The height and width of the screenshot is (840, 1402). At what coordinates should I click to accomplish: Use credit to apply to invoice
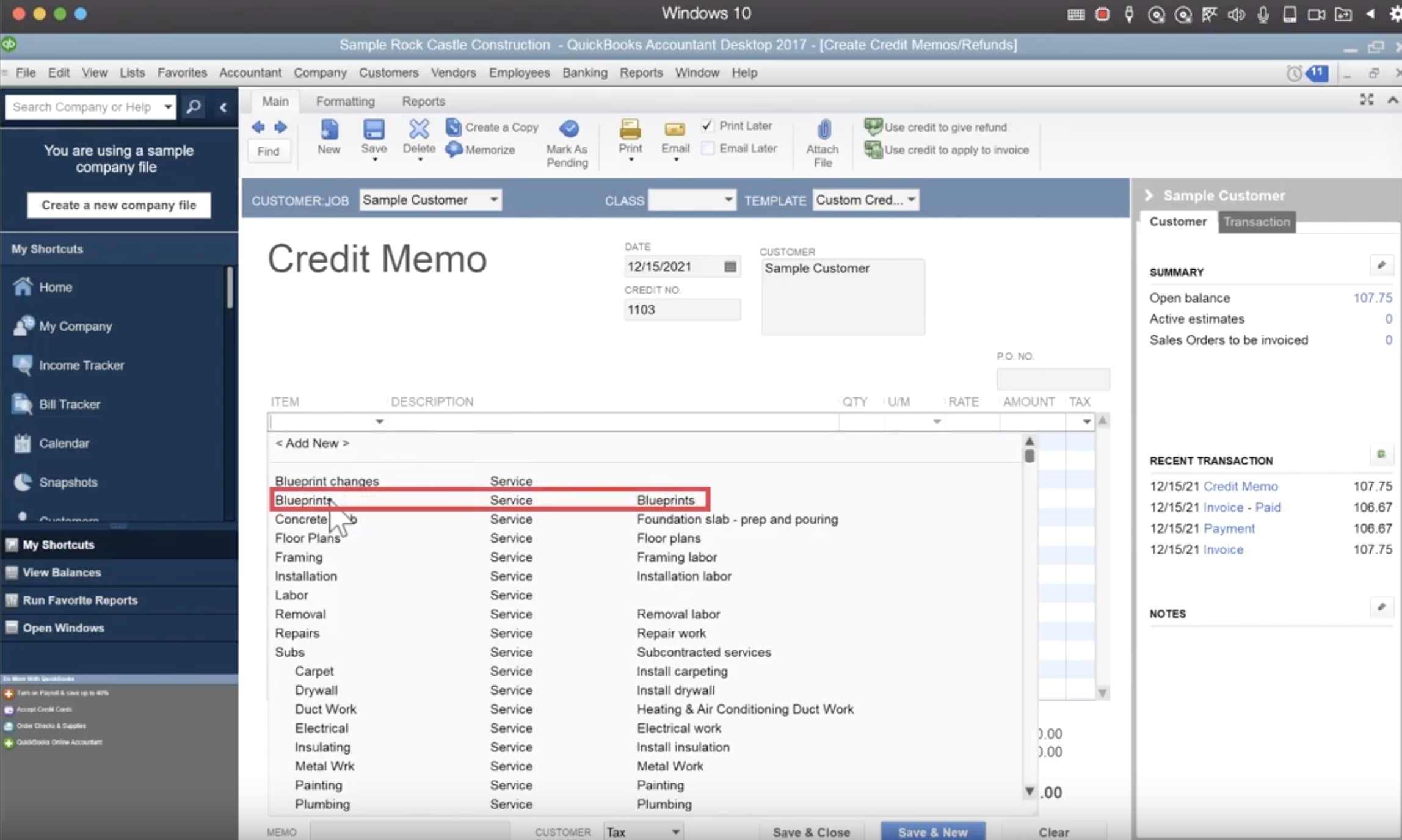tap(946, 150)
